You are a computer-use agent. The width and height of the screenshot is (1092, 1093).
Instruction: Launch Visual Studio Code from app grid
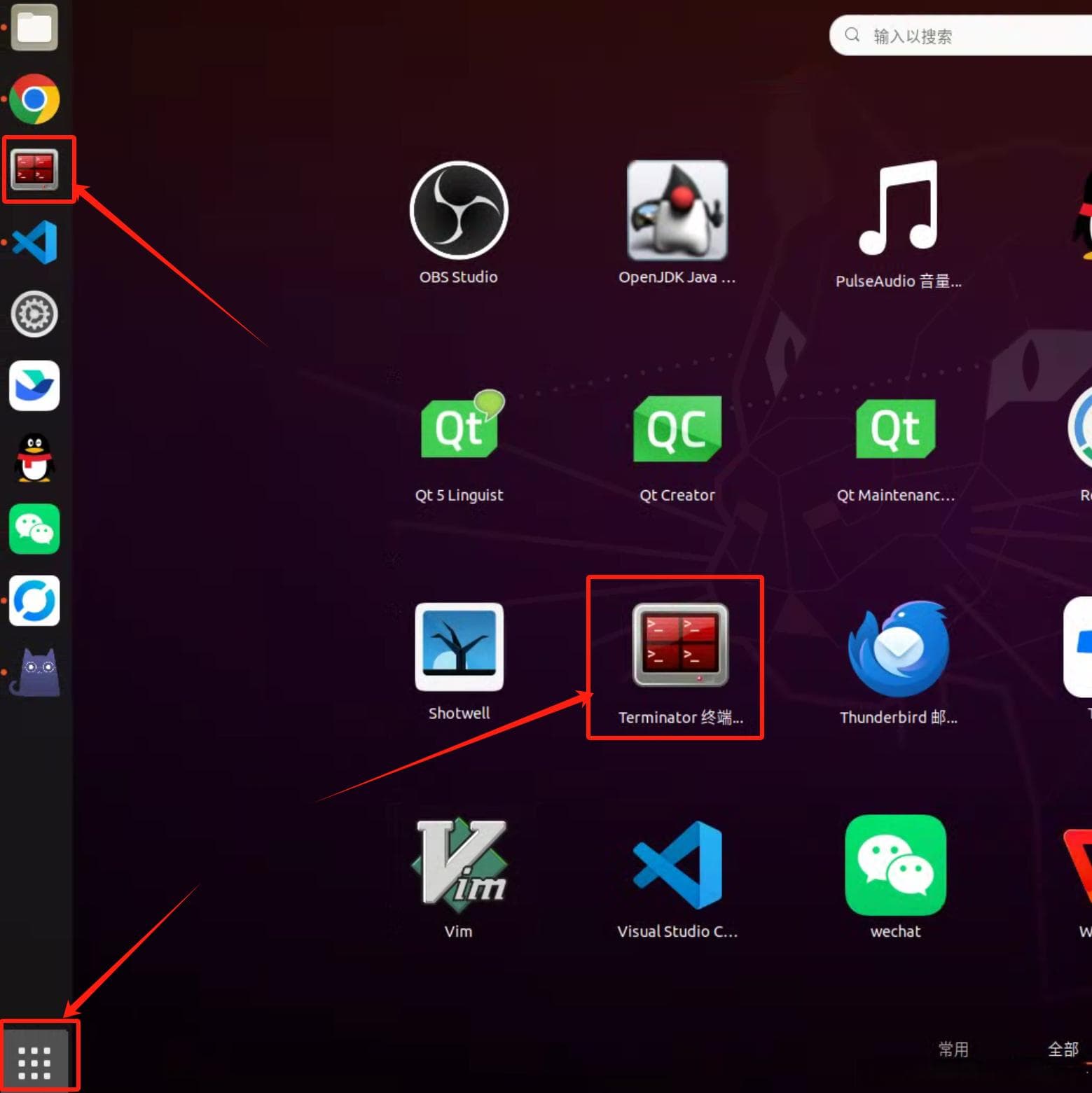pos(677,865)
